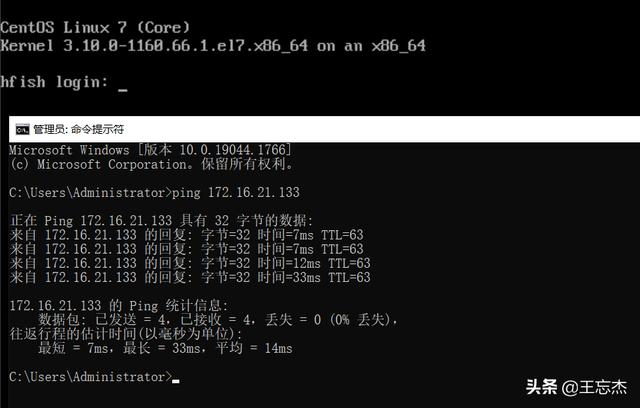
Task: Click the first reply line with 时间=7ms
Action: [186, 235]
